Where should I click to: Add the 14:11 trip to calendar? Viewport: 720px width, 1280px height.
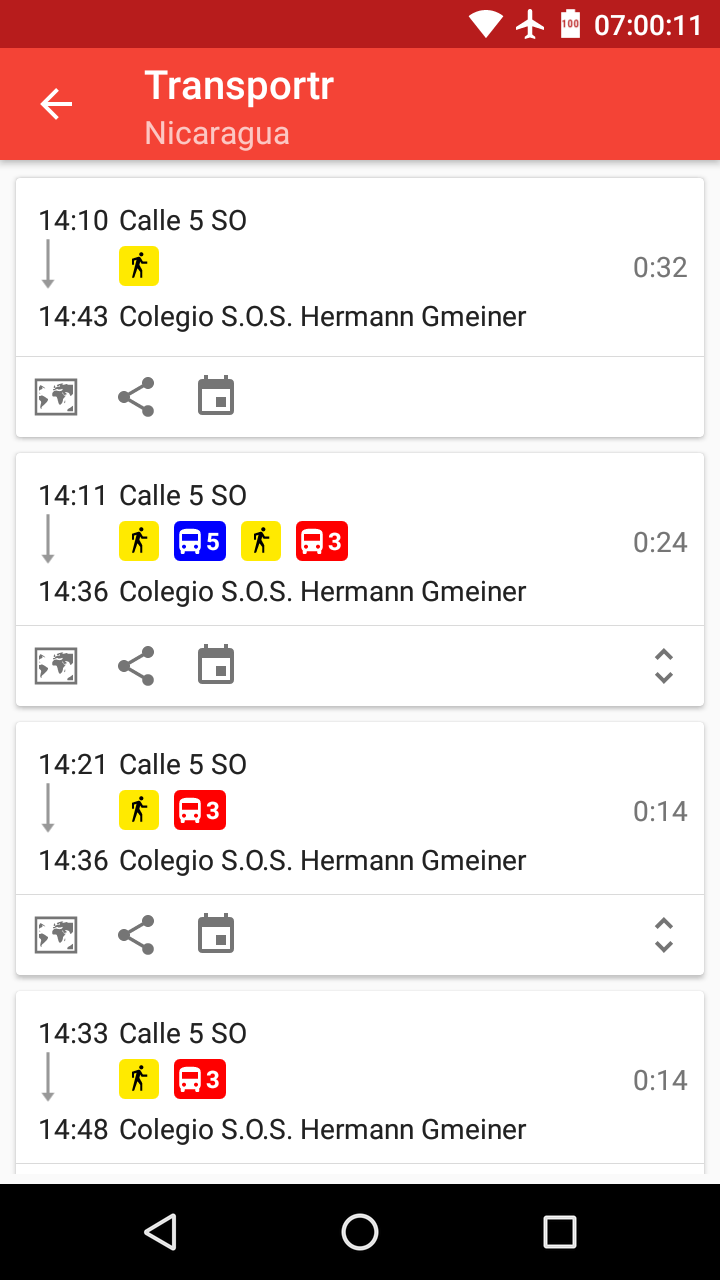click(216, 666)
